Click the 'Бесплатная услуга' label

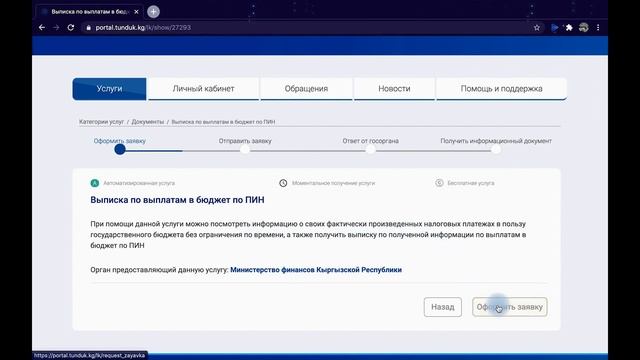point(471,183)
